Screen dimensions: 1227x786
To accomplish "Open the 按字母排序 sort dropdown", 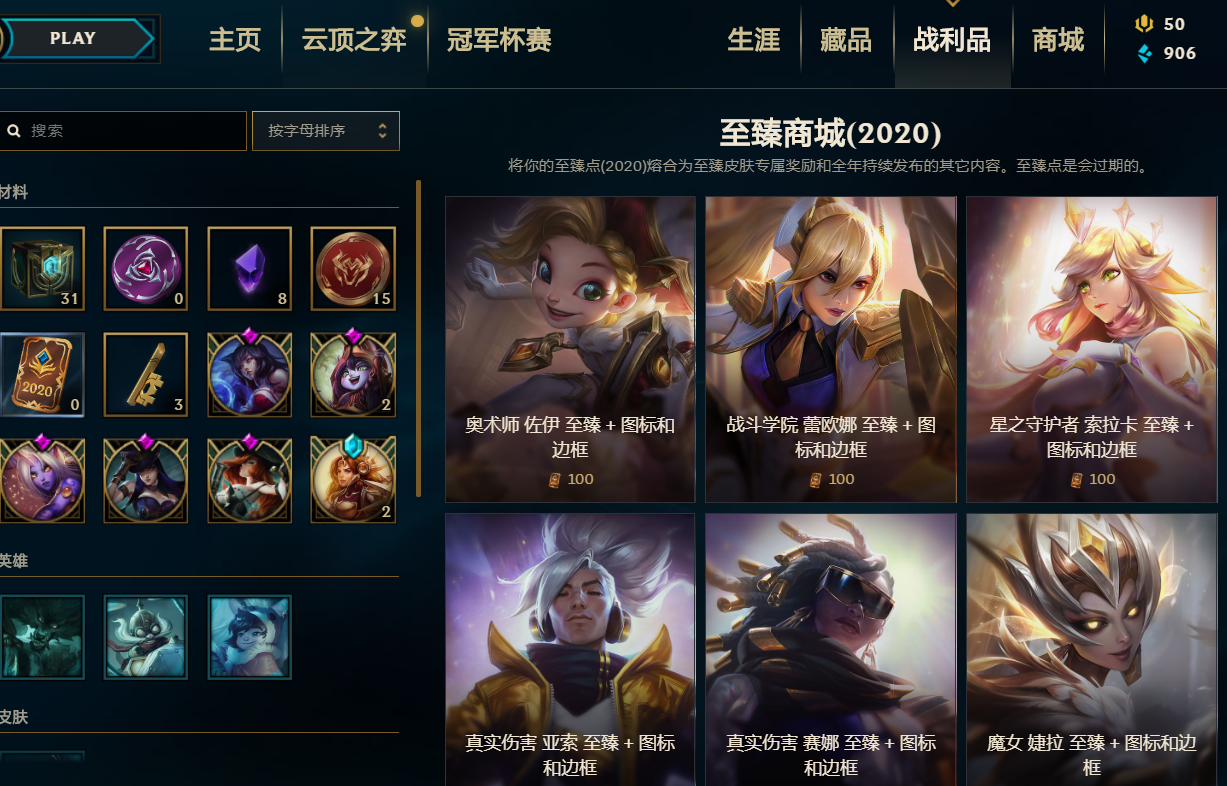I will pyautogui.click(x=326, y=131).
